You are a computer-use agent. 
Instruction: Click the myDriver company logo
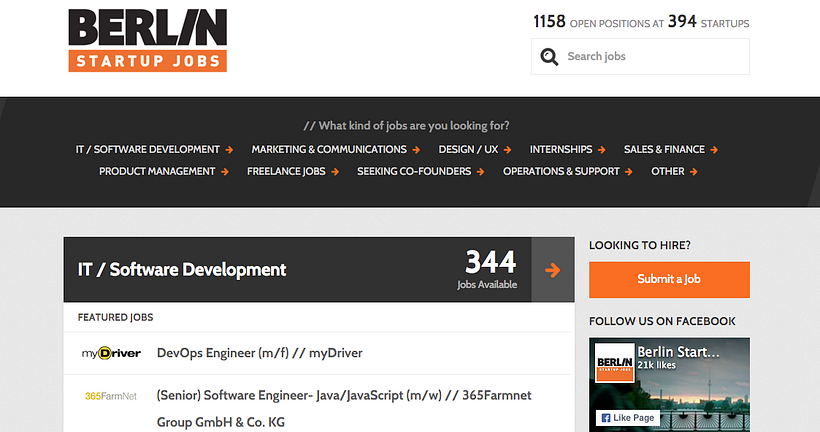[x=111, y=354]
